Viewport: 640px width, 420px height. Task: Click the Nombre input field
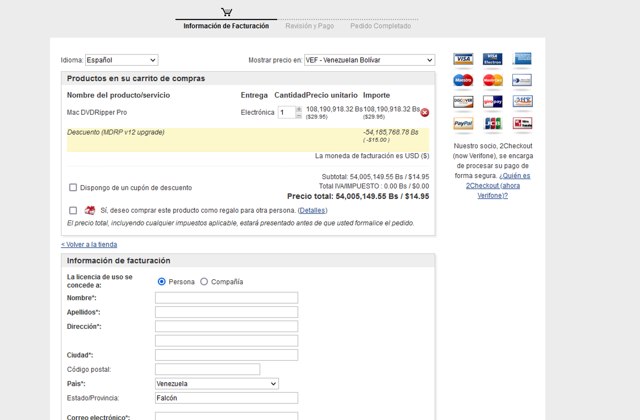click(x=227, y=298)
